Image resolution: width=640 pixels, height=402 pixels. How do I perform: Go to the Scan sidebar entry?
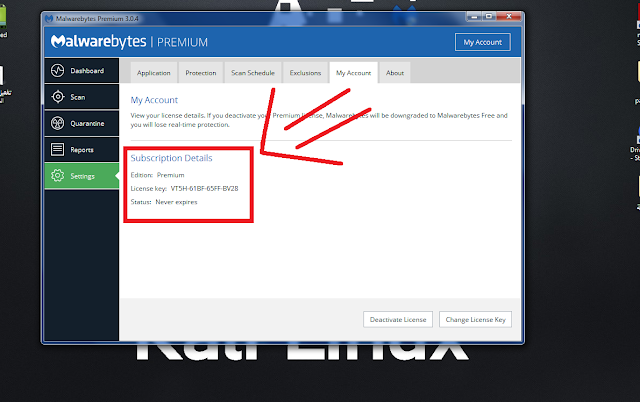pos(82,97)
